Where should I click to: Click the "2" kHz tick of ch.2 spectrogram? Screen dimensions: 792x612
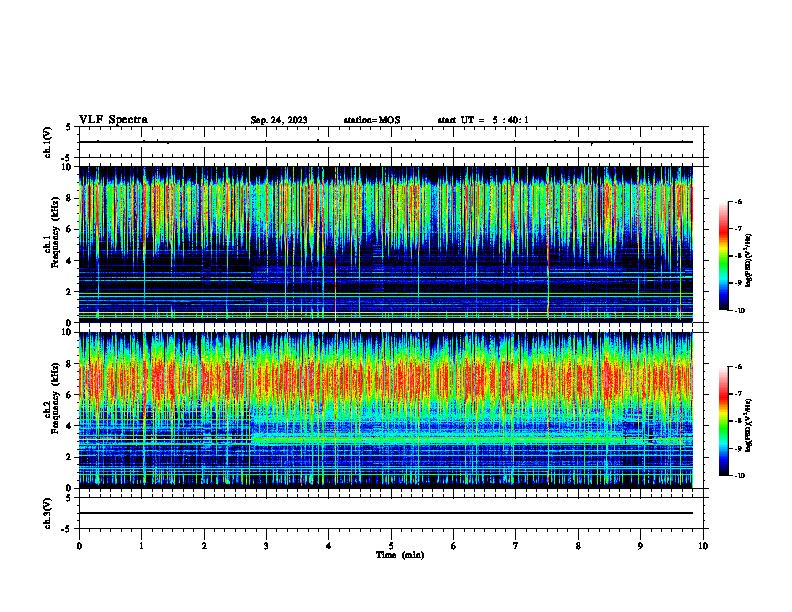[70, 457]
